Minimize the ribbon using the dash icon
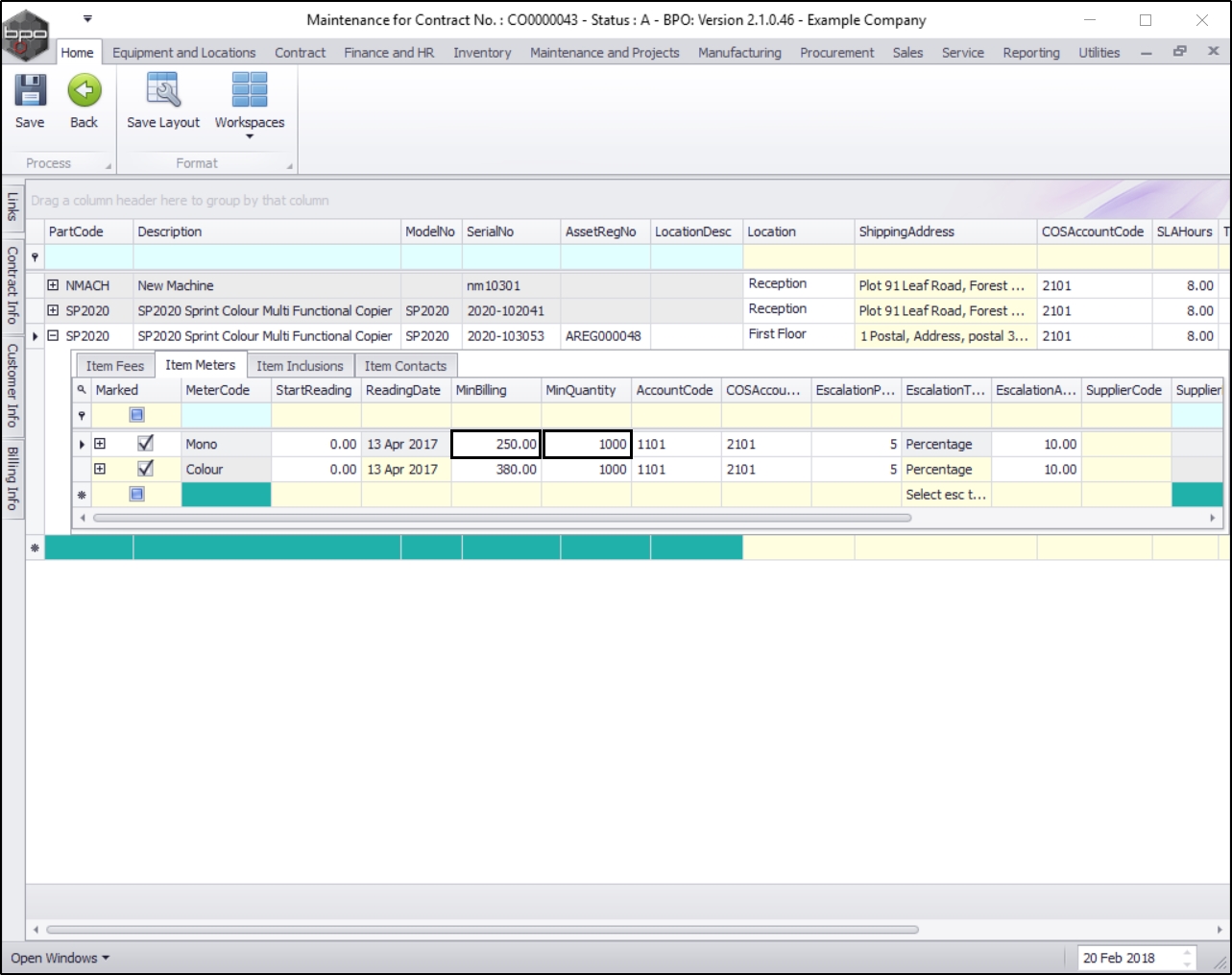The width and height of the screenshot is (1232, 975). 1147,53
